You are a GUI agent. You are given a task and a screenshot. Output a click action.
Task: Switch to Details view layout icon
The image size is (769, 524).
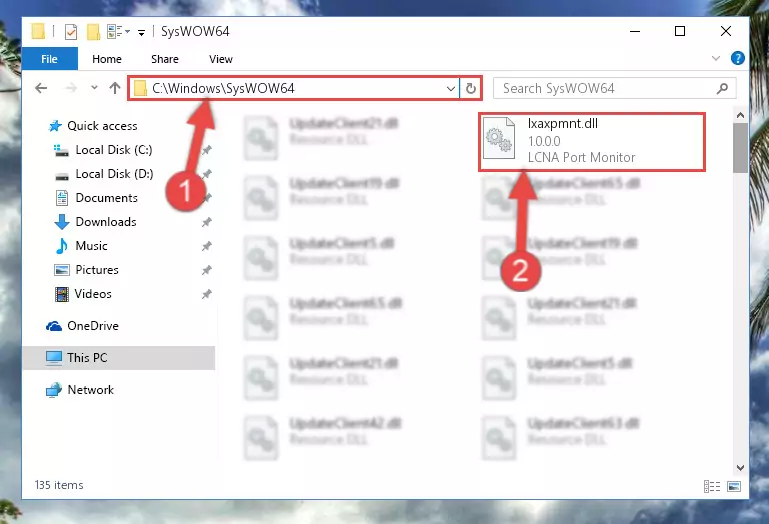pos(712,486)
